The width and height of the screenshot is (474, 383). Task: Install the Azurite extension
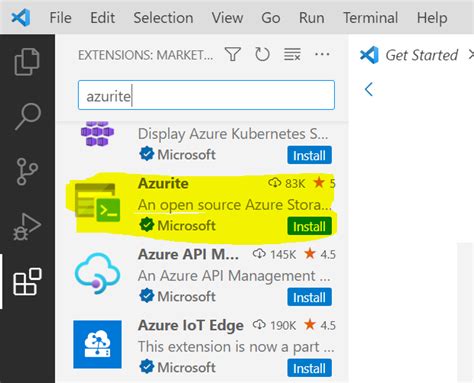tap(309, 226)
